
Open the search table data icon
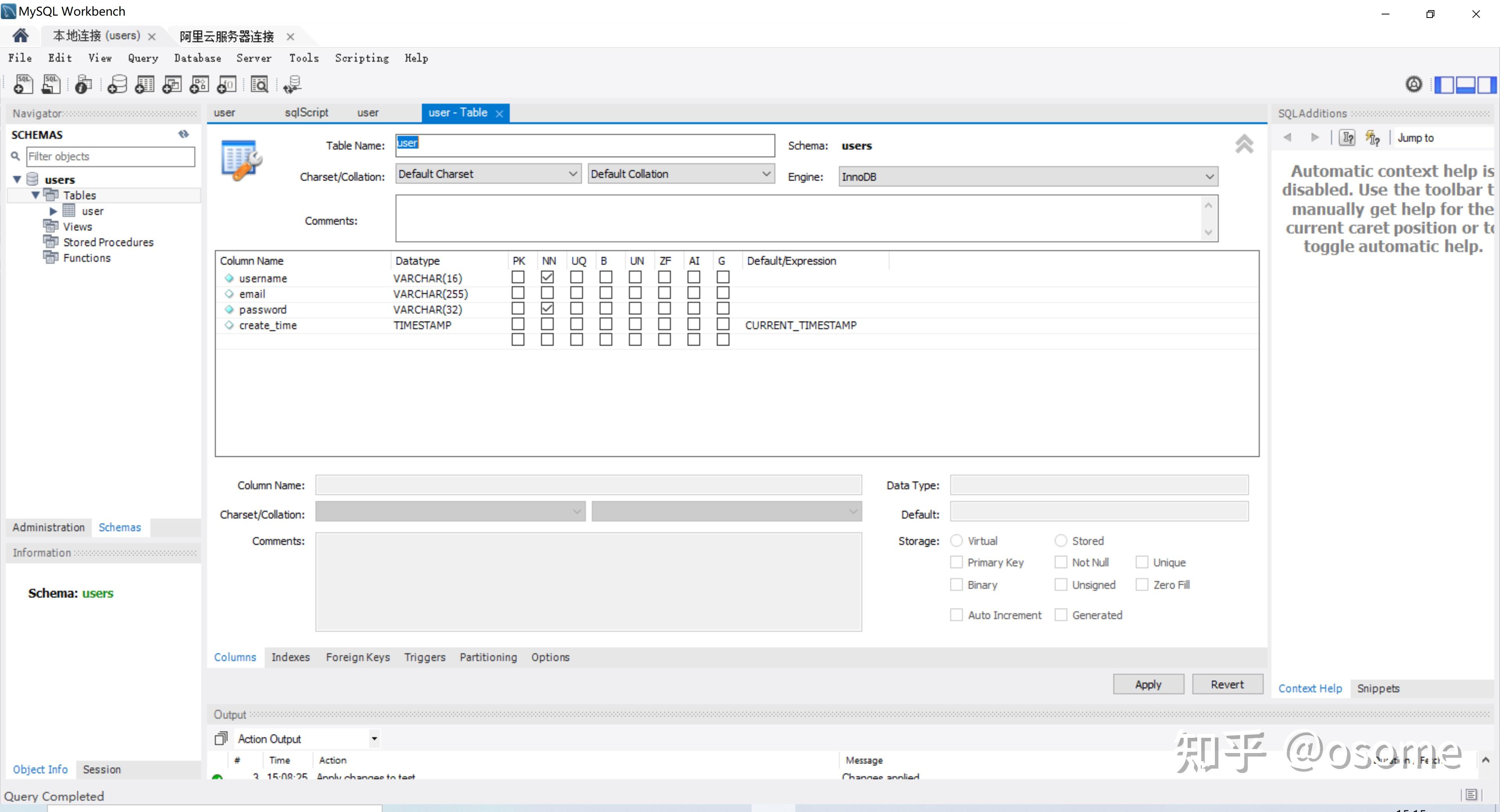[259, 84]
